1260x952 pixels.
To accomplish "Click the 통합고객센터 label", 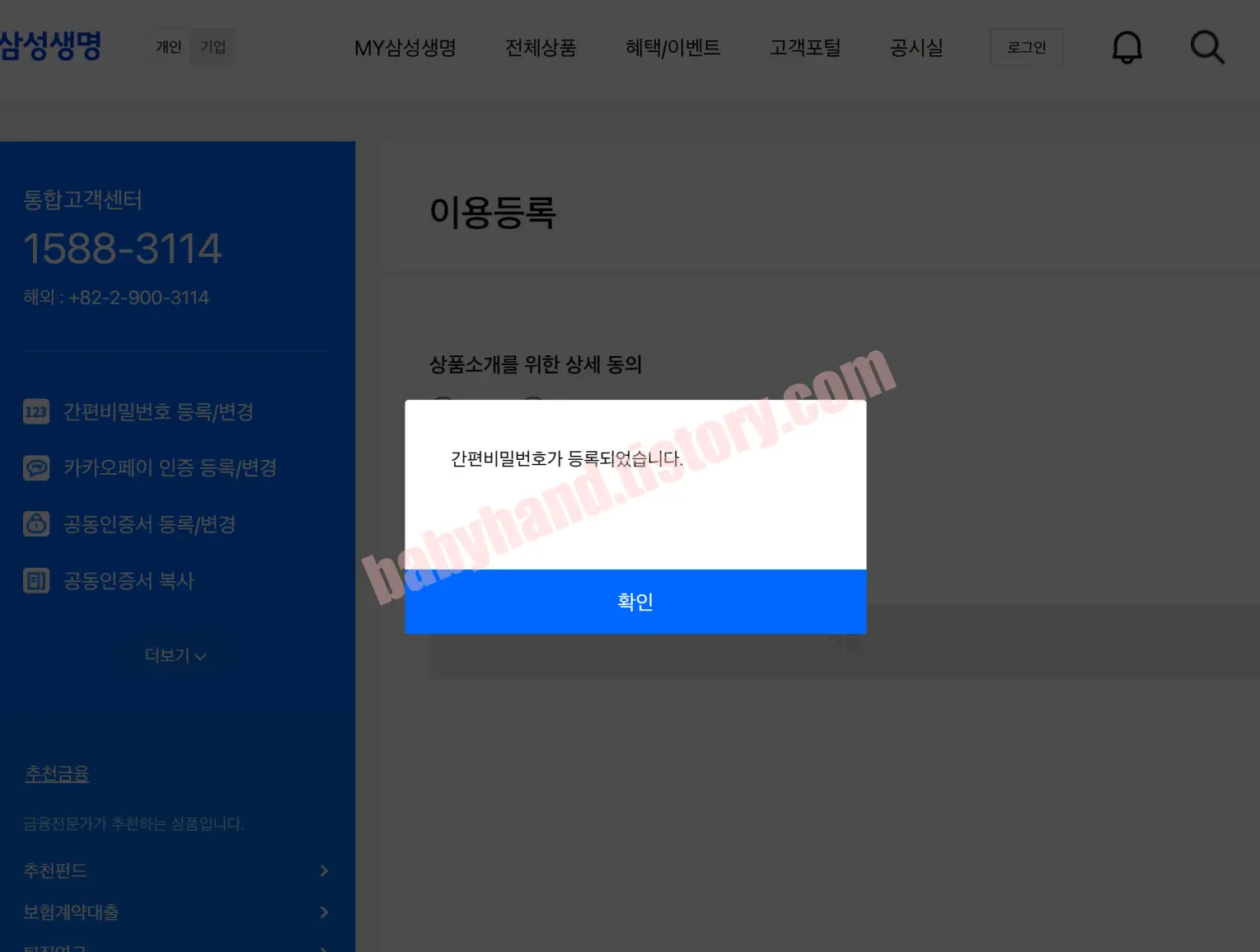I will (x=82, y=199).
